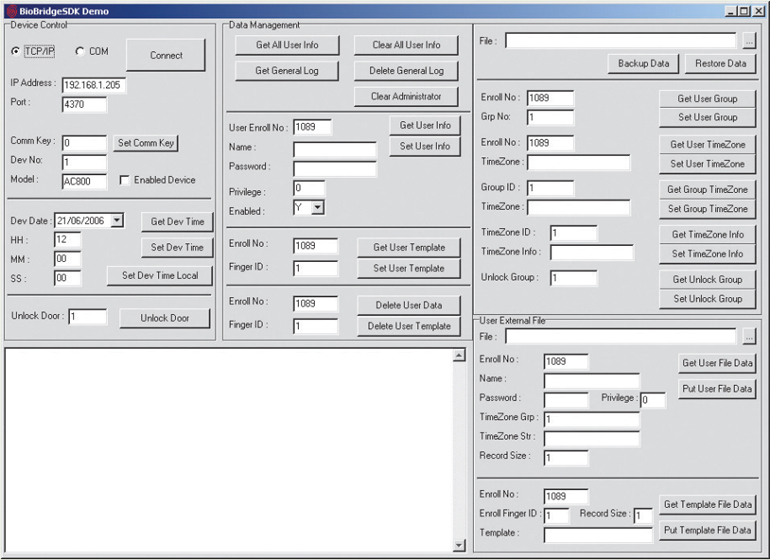770x560 pixels.
Task: Click Get User Group button
Action: point(708,99)
